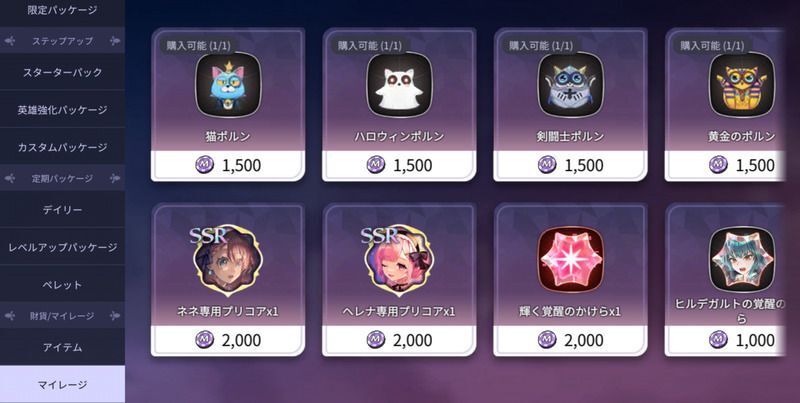Select the red shining awakening shard icon
This screenshot has height=403, width=800.
(570, 259)
